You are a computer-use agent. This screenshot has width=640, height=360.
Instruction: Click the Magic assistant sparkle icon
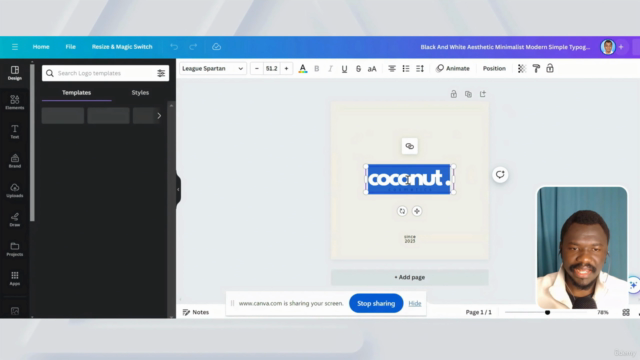(633, 285)
